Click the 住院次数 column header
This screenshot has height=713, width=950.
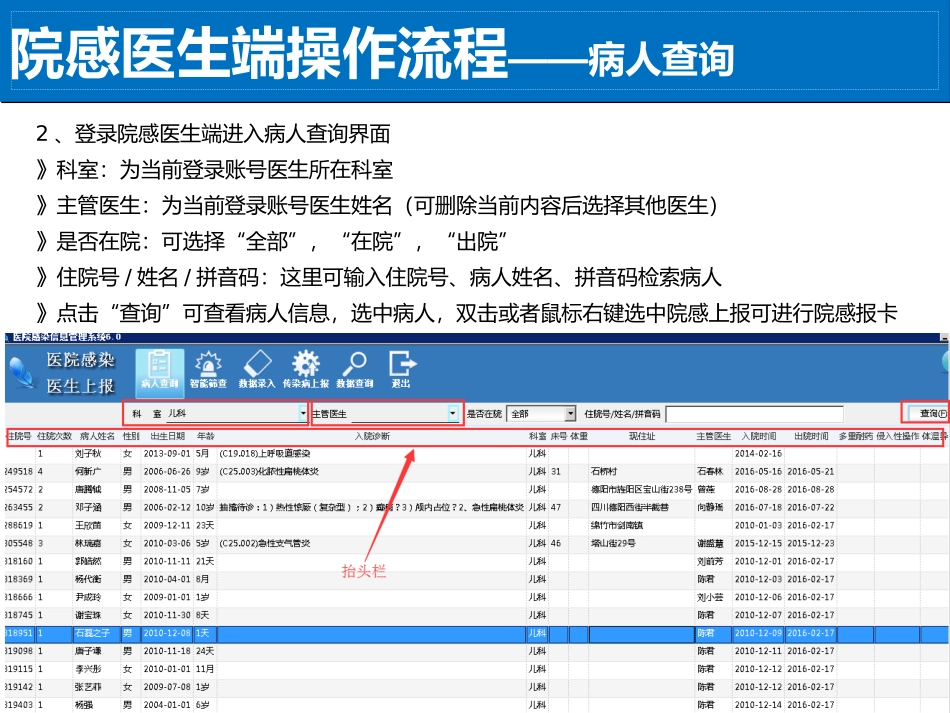click(54, 436)
